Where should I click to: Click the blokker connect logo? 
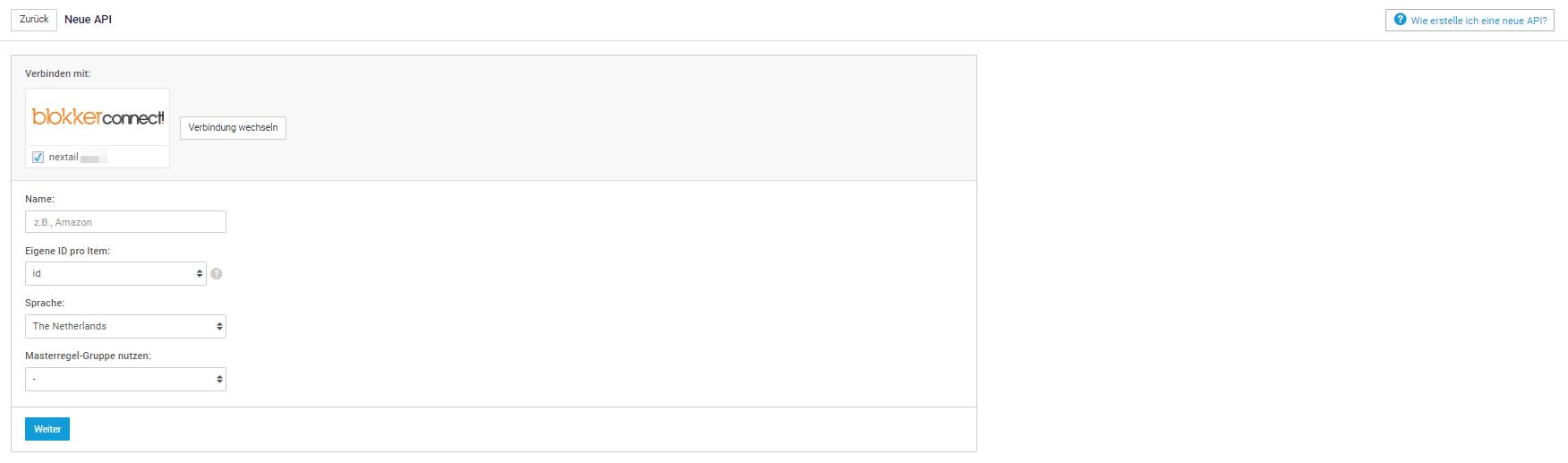click(x=98, y=117)
